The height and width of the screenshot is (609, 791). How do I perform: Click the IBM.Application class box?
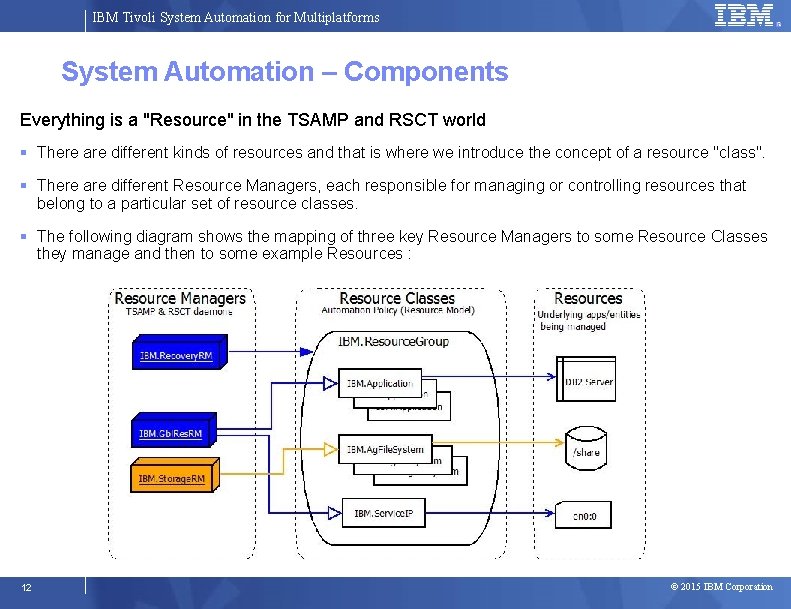[x=380, y=383]
